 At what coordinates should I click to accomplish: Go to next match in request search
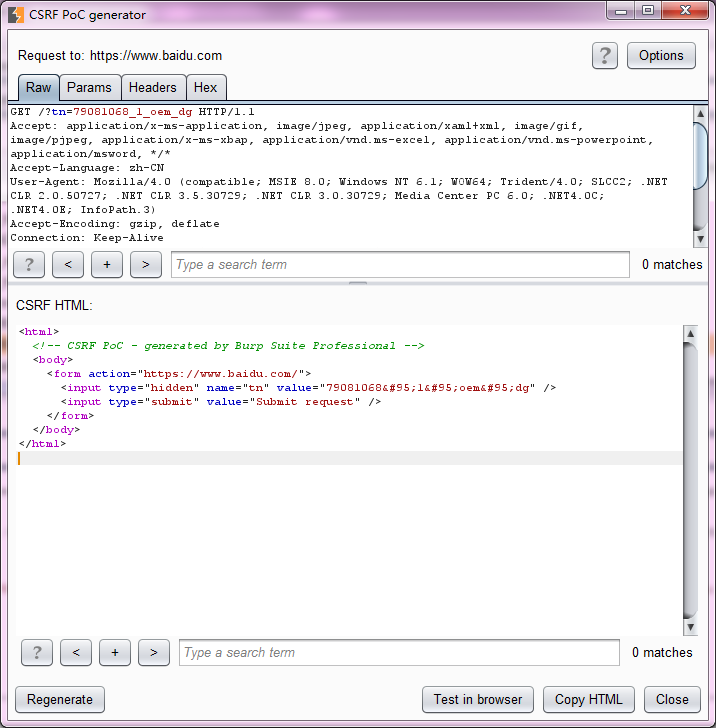pos(146,265)
